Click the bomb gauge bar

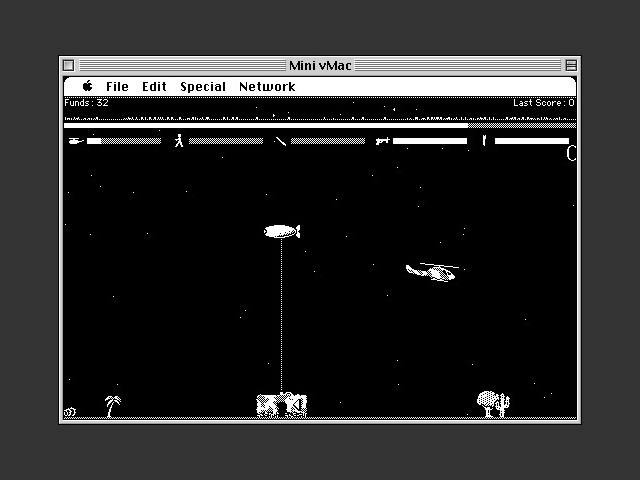[532, 141]
